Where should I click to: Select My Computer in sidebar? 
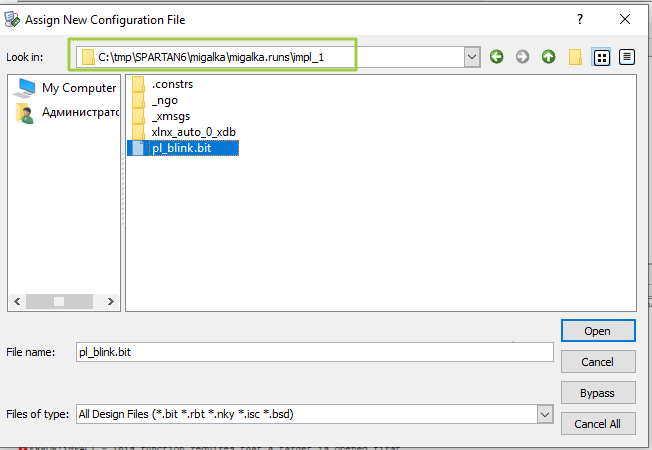click(64, 88)
